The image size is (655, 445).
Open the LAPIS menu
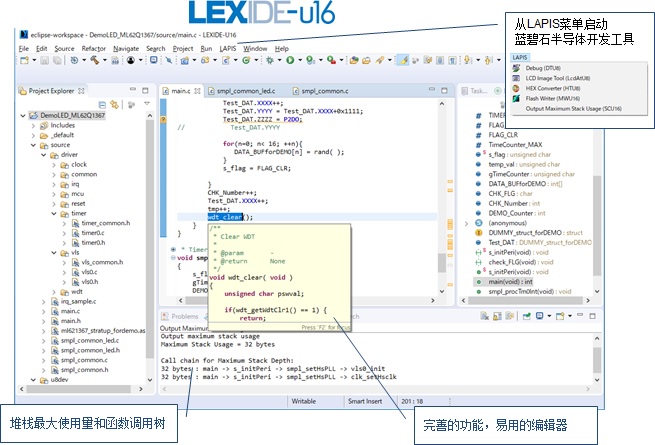[228, 48]
